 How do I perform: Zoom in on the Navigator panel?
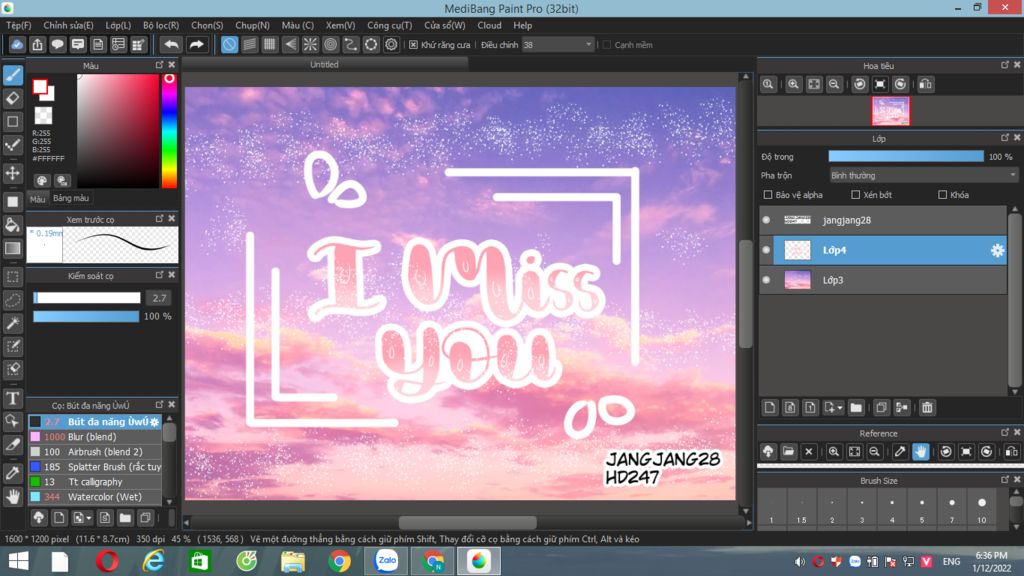[793, 84]
